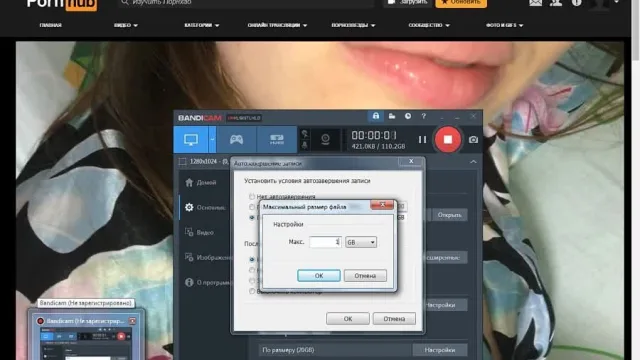Take a screenshot with camera icon
The image size is (640, 360).
(x=473, y=140)
